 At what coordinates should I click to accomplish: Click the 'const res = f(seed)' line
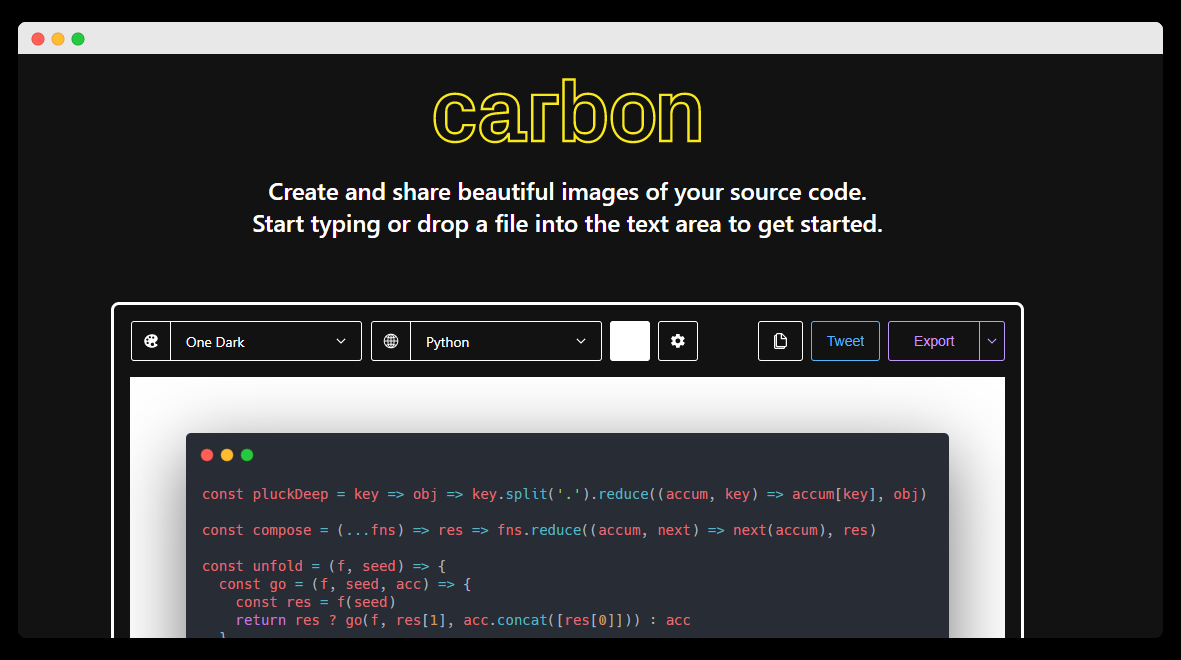[316, 602]
